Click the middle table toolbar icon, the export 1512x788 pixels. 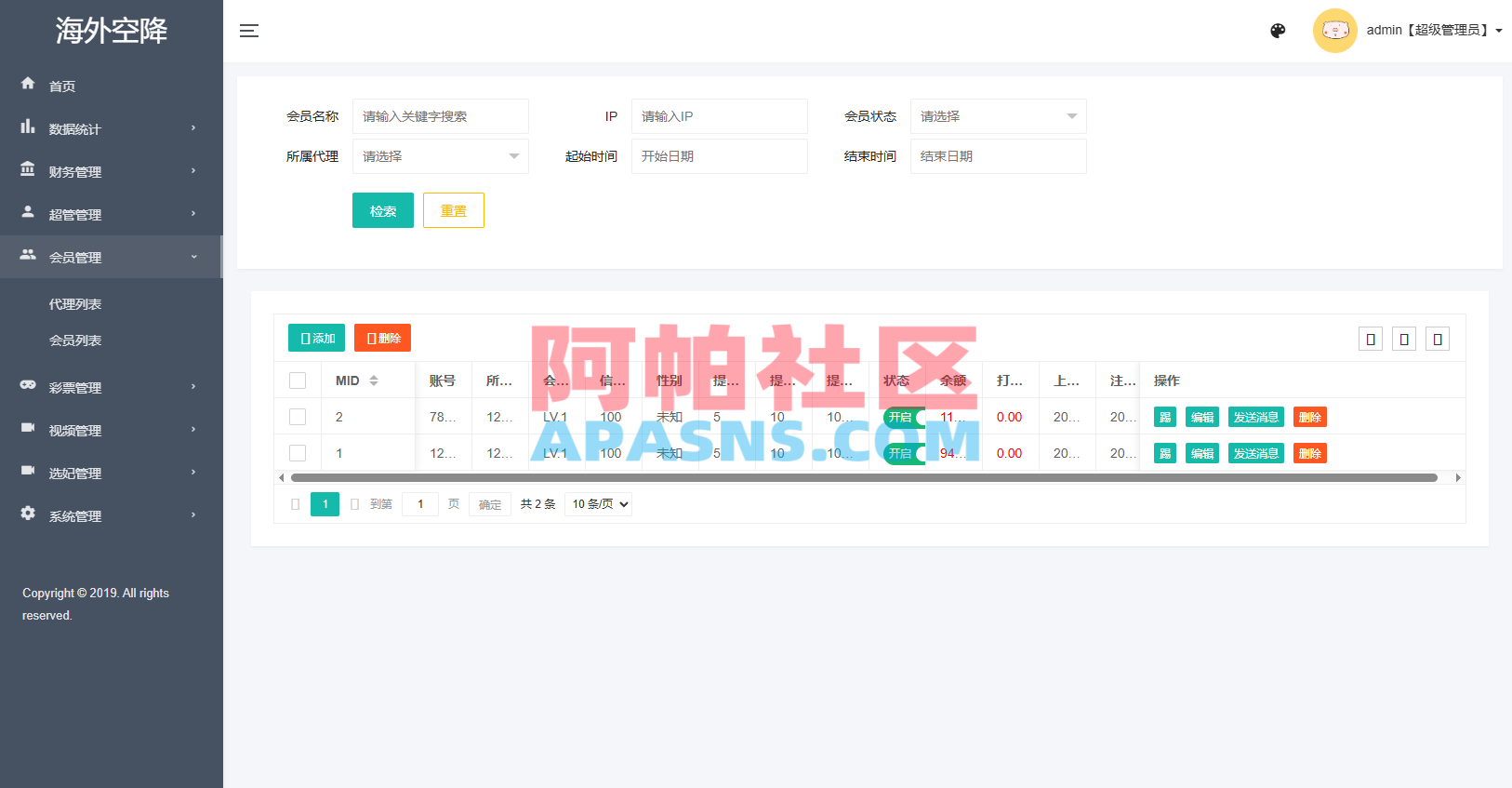point(1404,339)
